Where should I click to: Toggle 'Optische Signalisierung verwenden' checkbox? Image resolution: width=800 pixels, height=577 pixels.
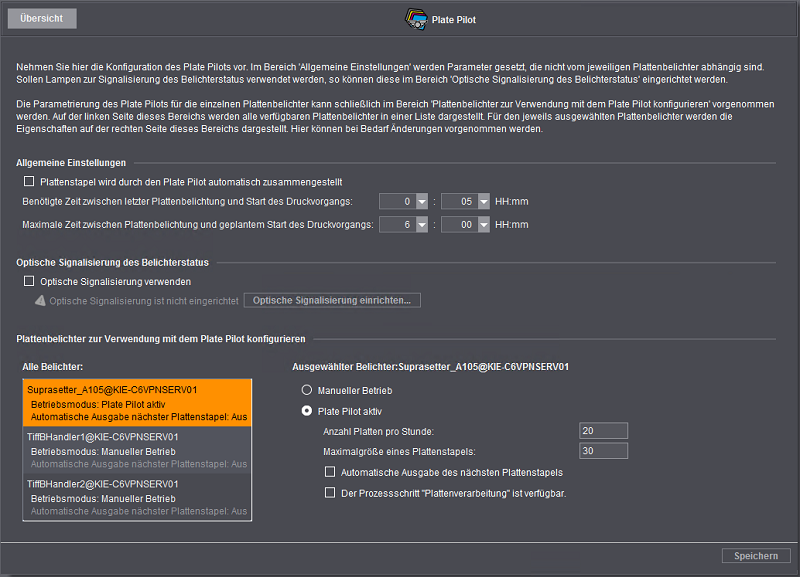[x=28, y=282]
